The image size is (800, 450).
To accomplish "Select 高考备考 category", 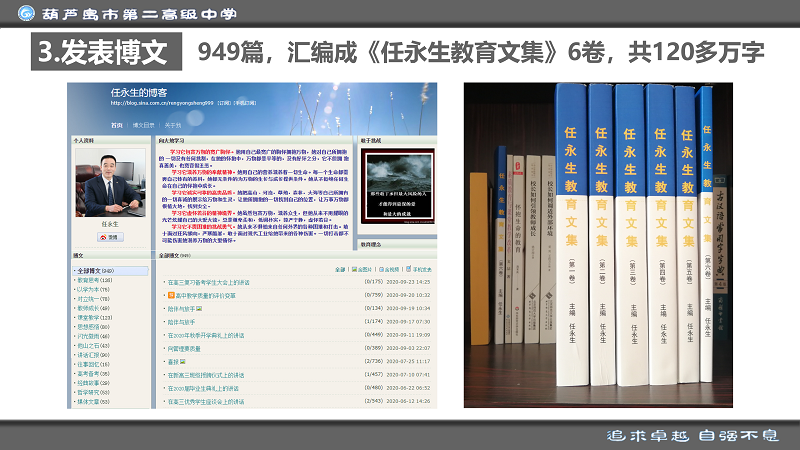I will 93,373.
